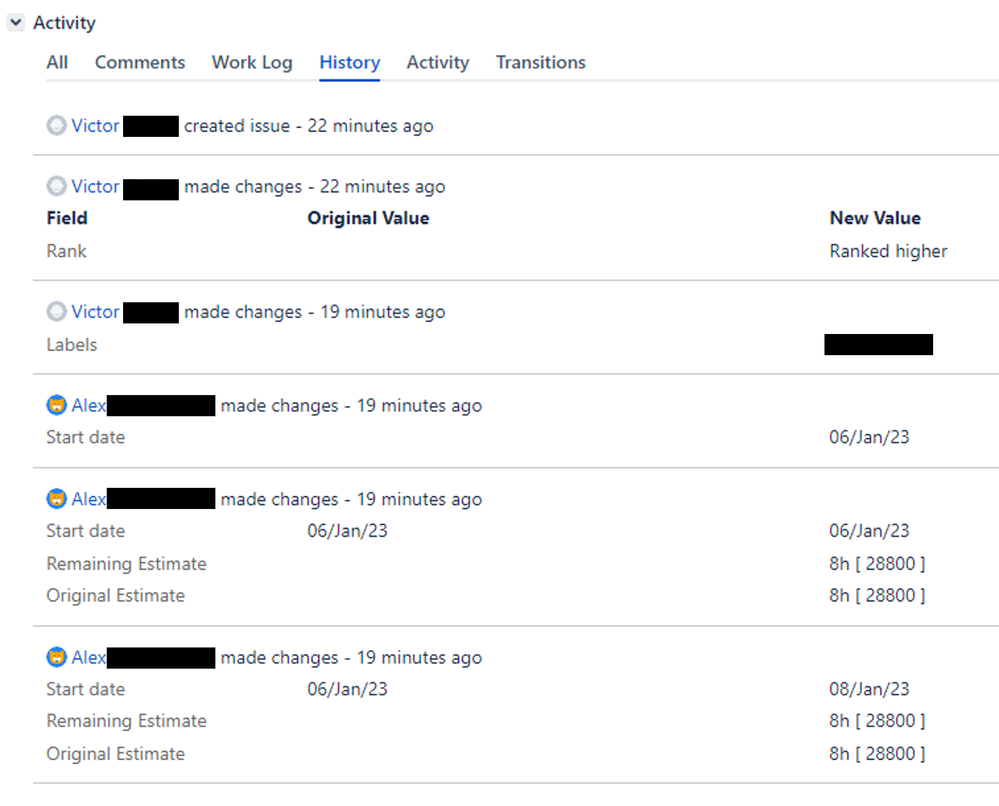The image size is (999, 806).
Task: Open the Work Log tab
Action: [x=252, y=62]
